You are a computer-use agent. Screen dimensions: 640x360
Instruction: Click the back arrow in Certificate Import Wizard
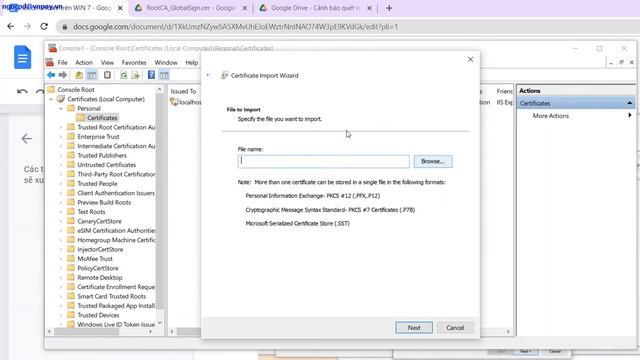(209, 75)
